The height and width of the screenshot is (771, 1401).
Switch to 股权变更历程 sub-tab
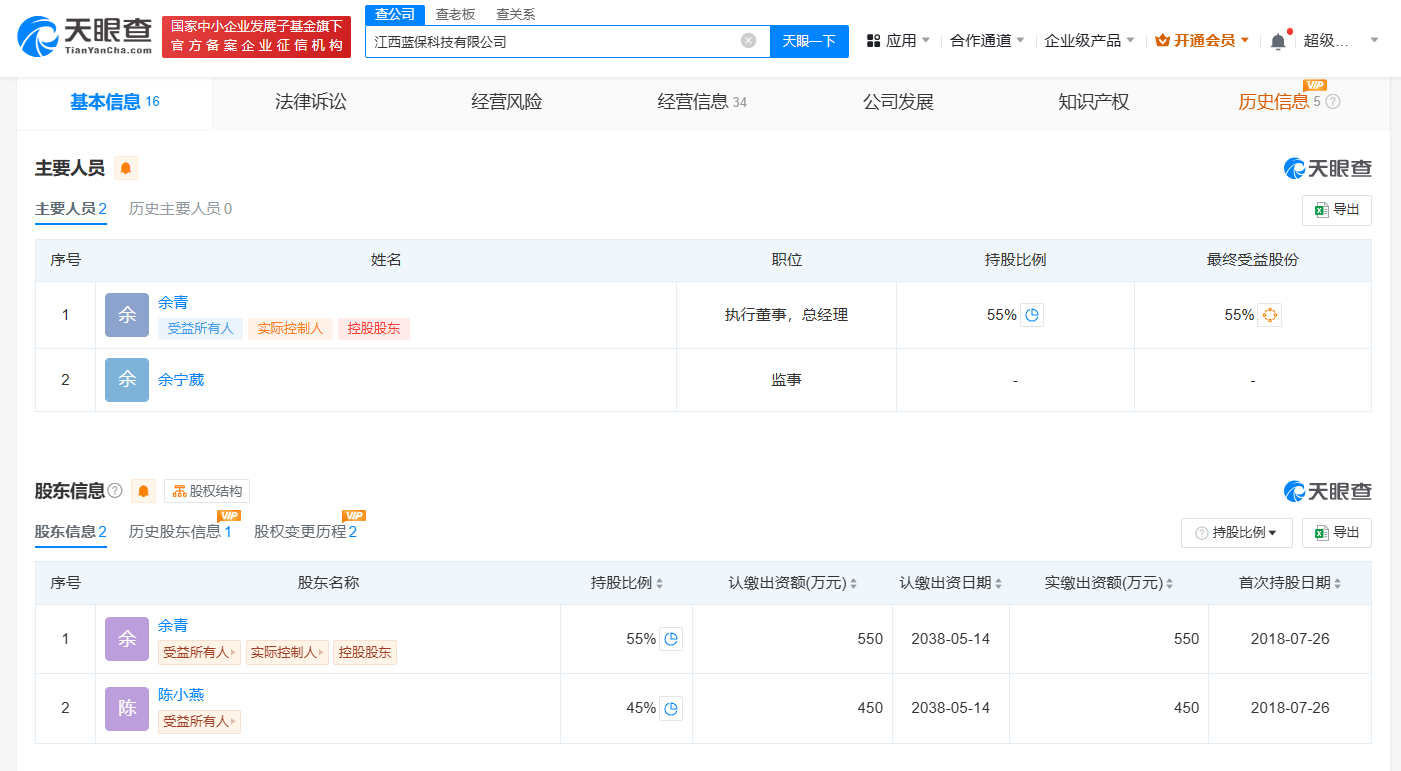(x=305, y=532)
